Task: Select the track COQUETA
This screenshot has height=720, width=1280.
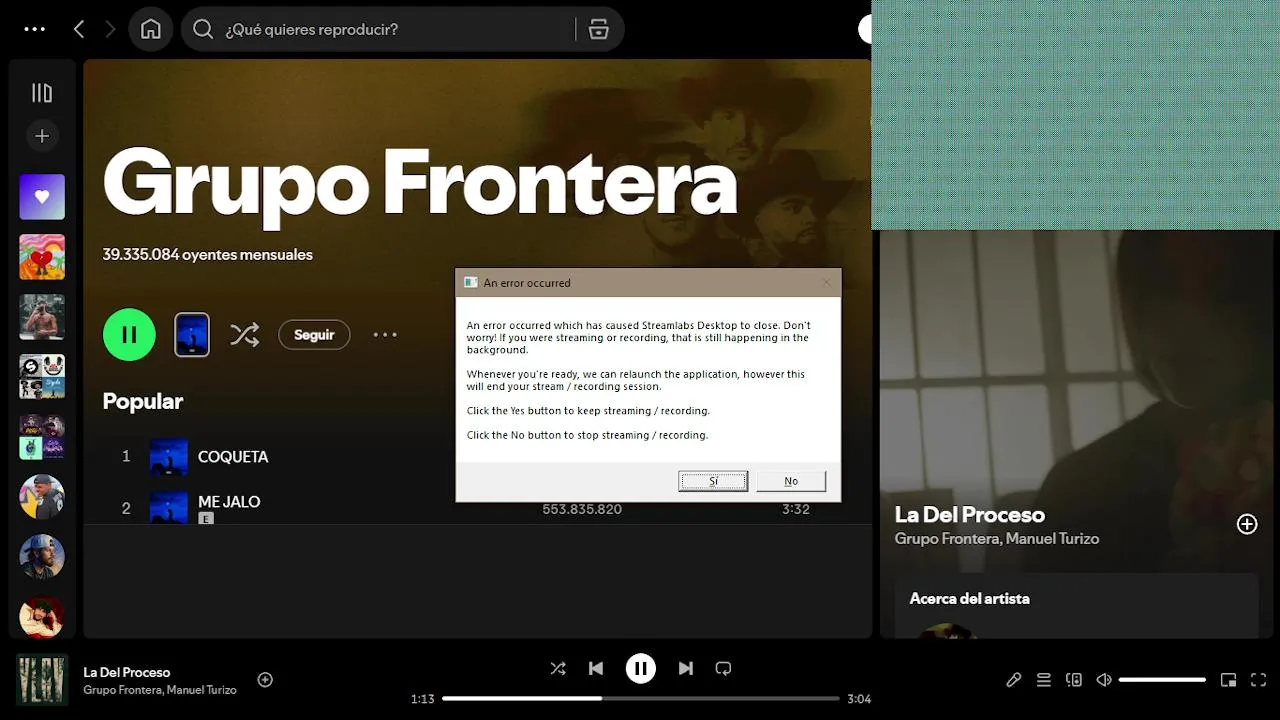Action: 233,456
